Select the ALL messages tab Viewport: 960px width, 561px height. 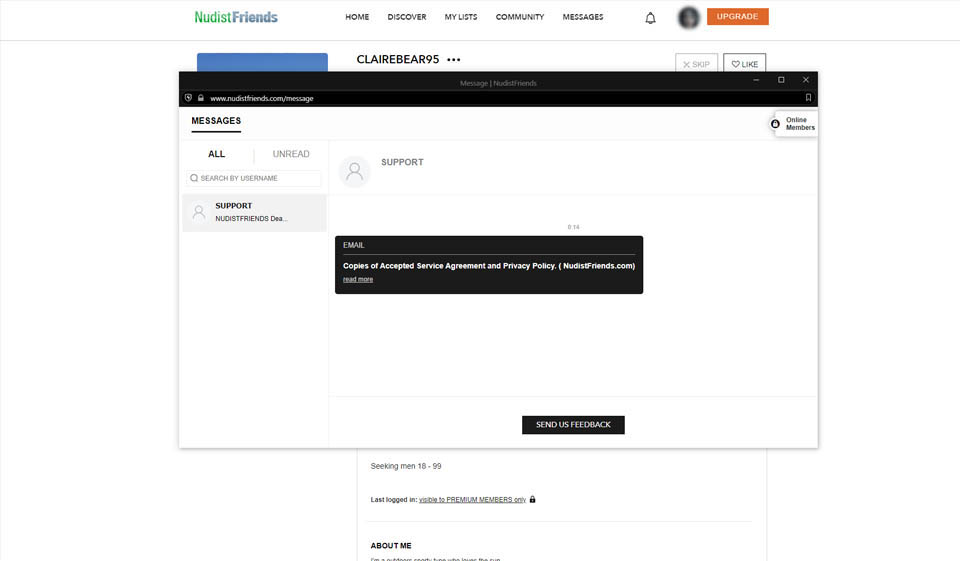pyautogui.click(x=217, y=154)
